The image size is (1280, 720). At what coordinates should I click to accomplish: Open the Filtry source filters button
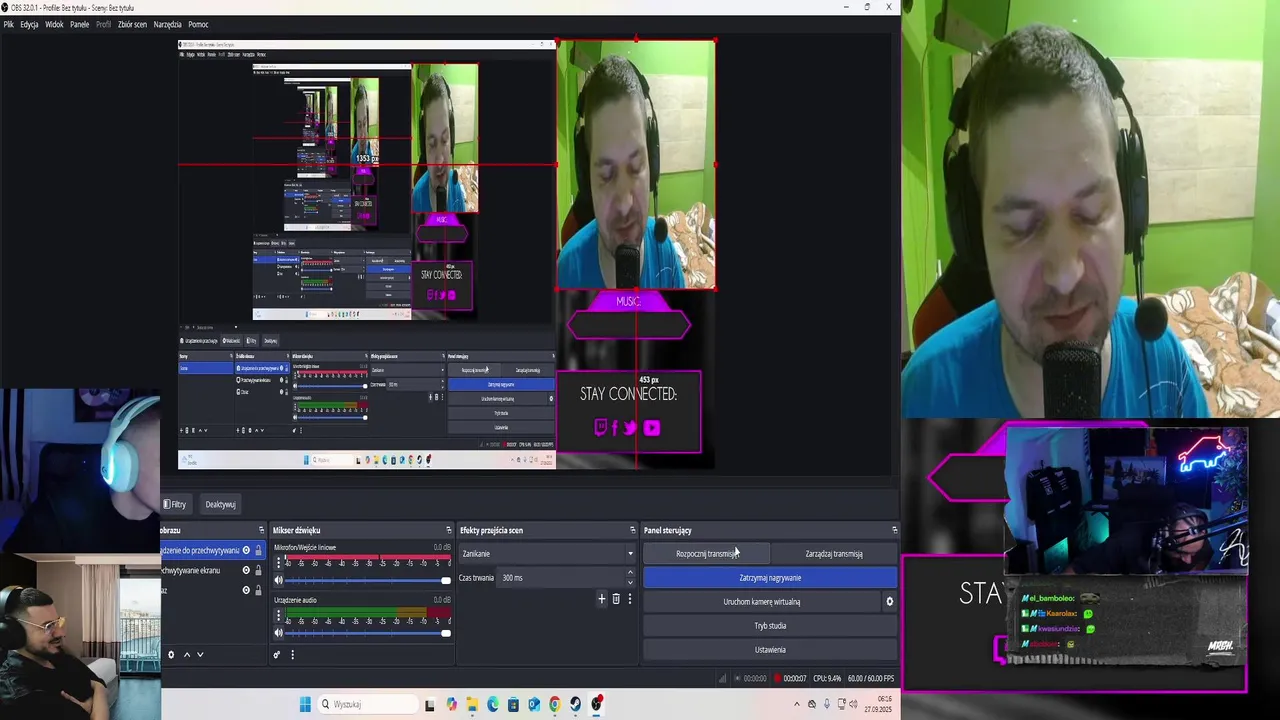click(x=177, y=504)
